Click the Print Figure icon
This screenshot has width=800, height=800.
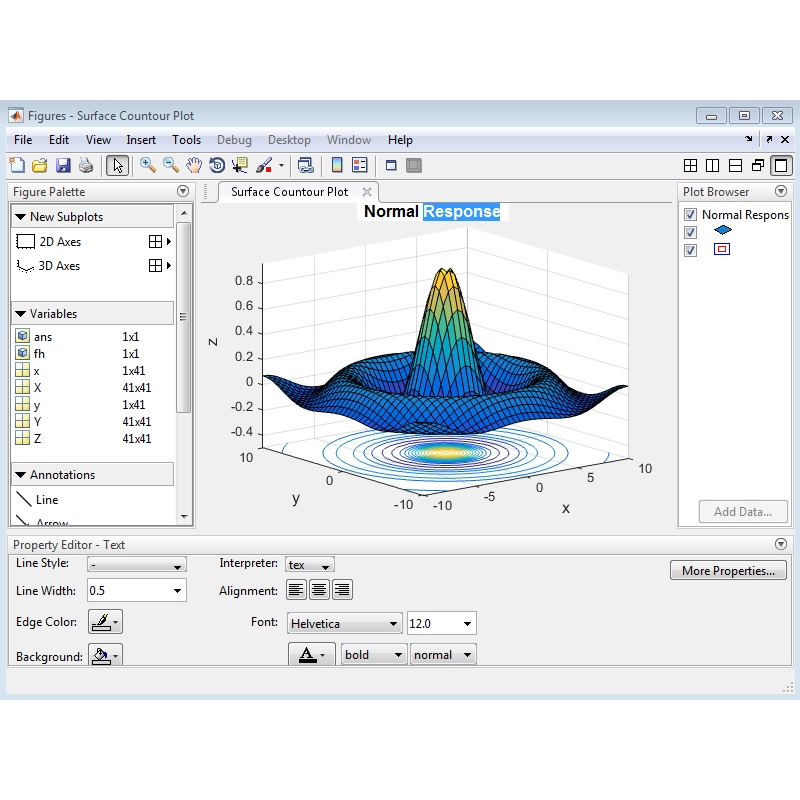pos(86,166)
